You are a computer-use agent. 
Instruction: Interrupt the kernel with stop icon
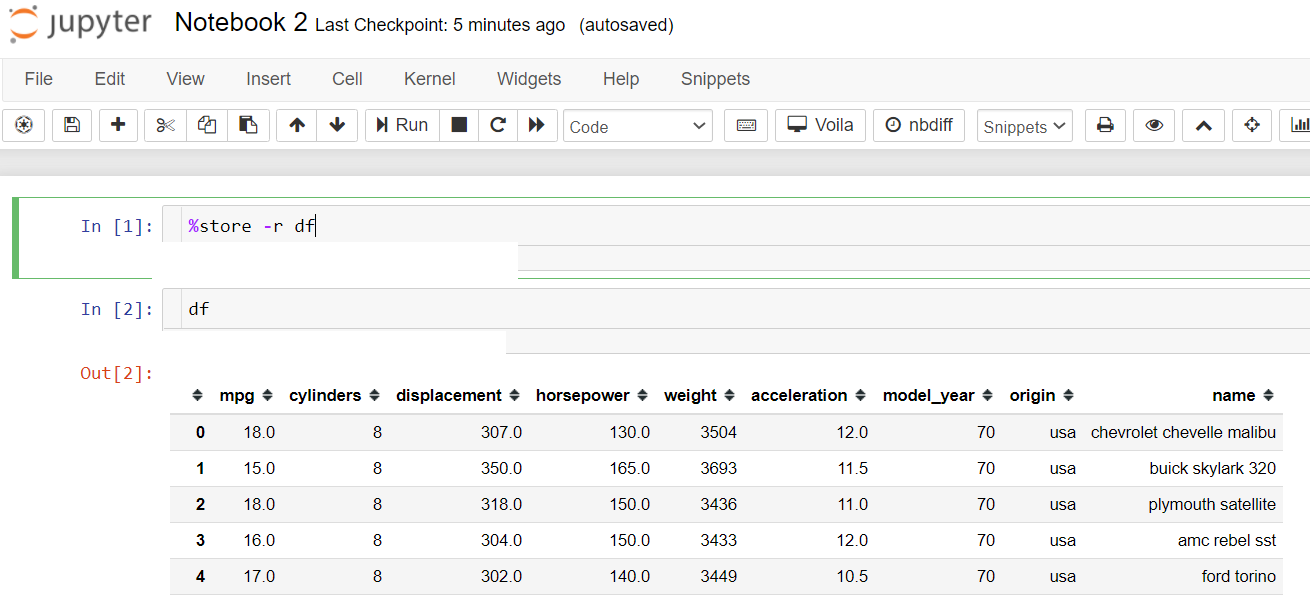click(x=459, y=125)
